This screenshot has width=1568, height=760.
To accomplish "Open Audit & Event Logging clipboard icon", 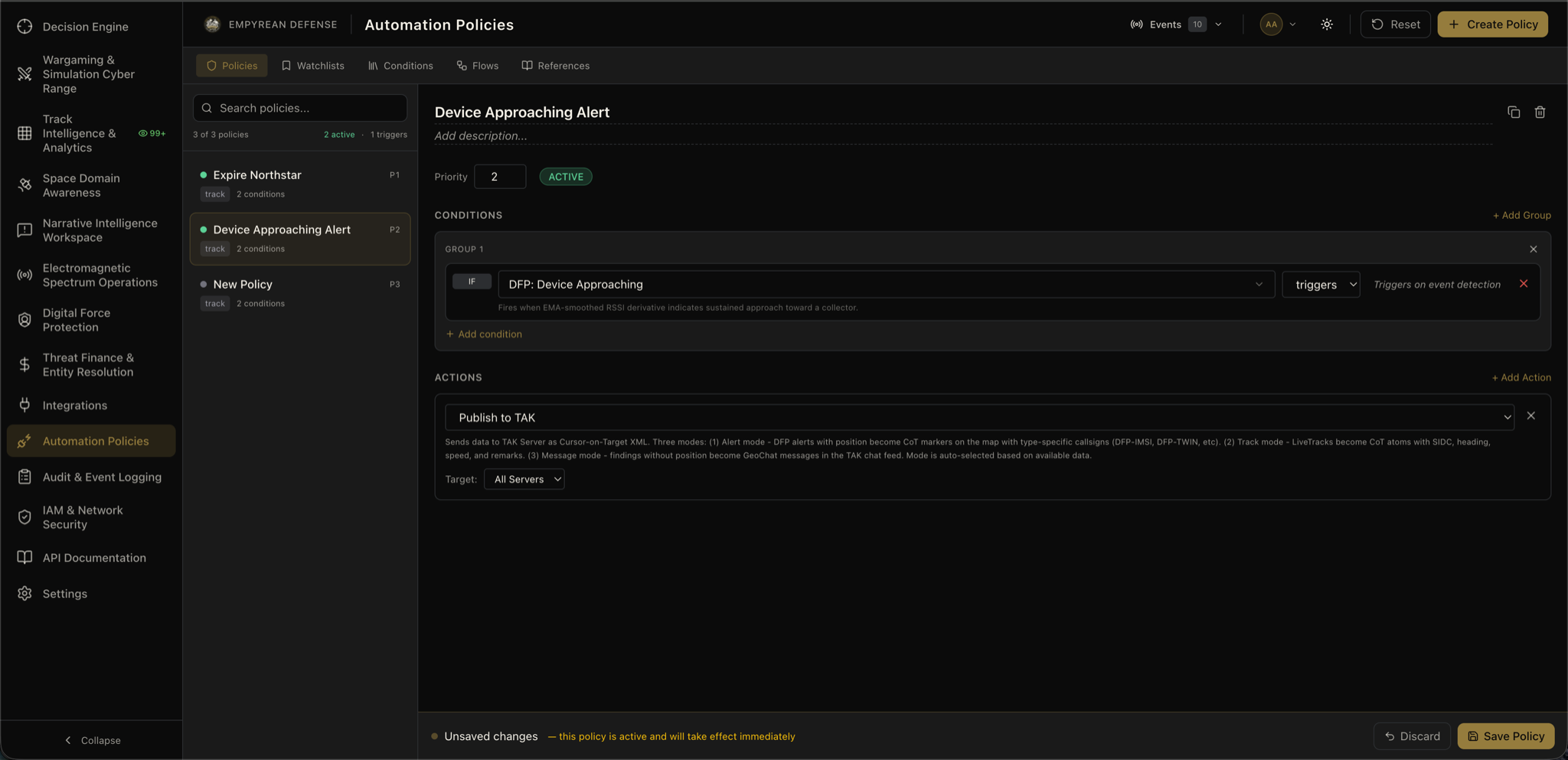I will pos(24,477).
